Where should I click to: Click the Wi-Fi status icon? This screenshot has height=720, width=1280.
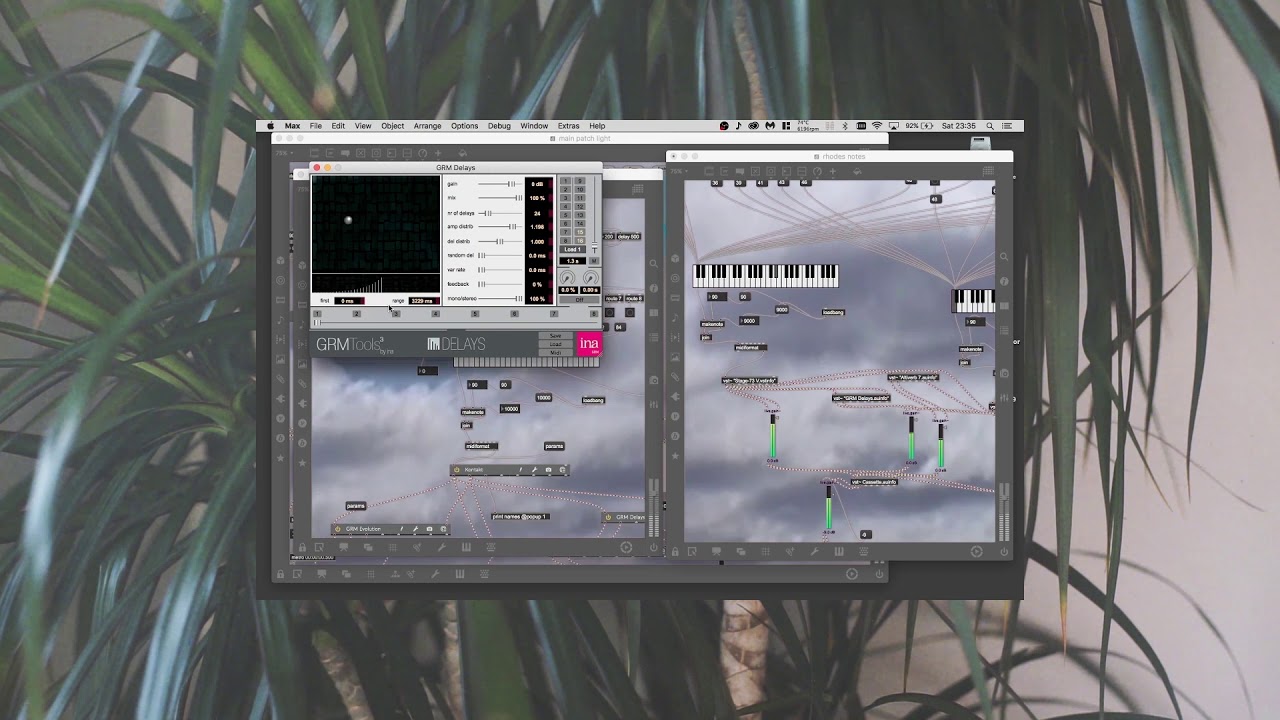click(x=877, y=126)
